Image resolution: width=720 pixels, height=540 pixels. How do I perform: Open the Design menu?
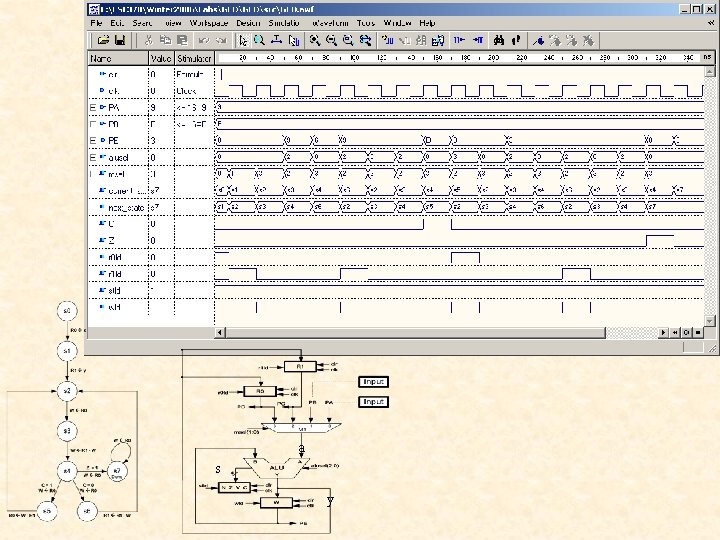click(249, 22)
